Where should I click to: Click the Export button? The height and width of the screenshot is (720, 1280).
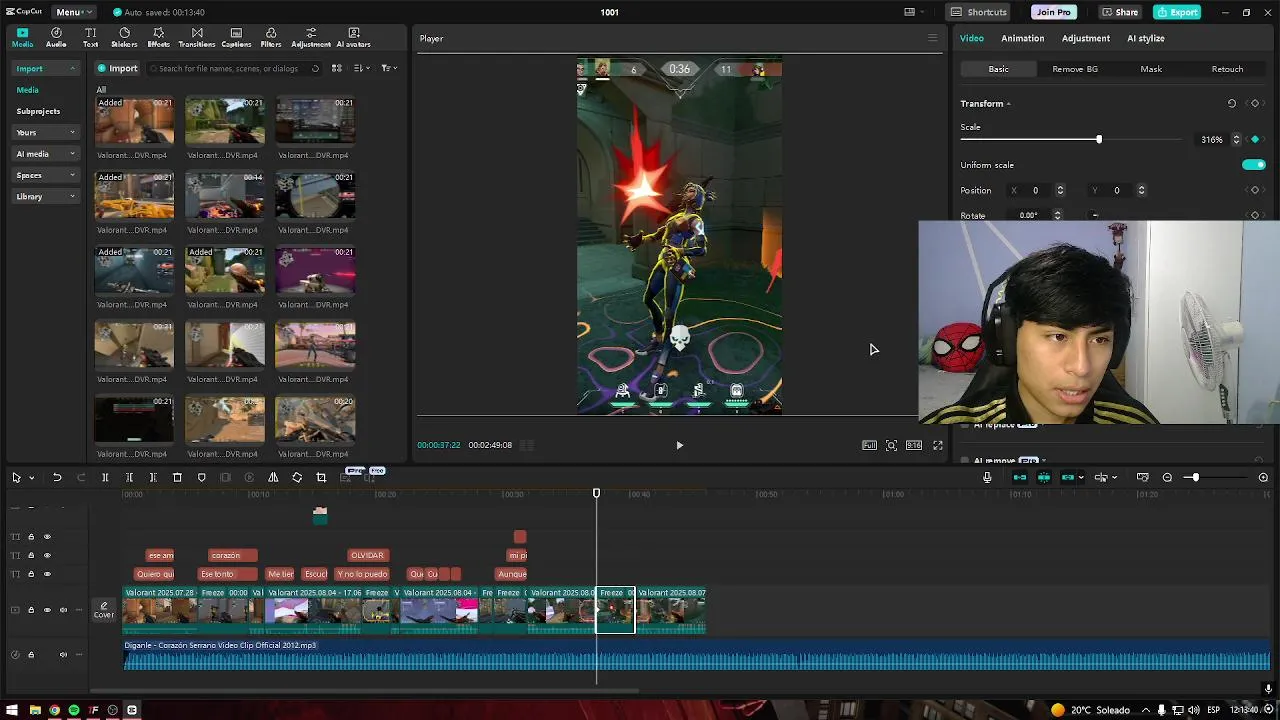(1177, 12)
